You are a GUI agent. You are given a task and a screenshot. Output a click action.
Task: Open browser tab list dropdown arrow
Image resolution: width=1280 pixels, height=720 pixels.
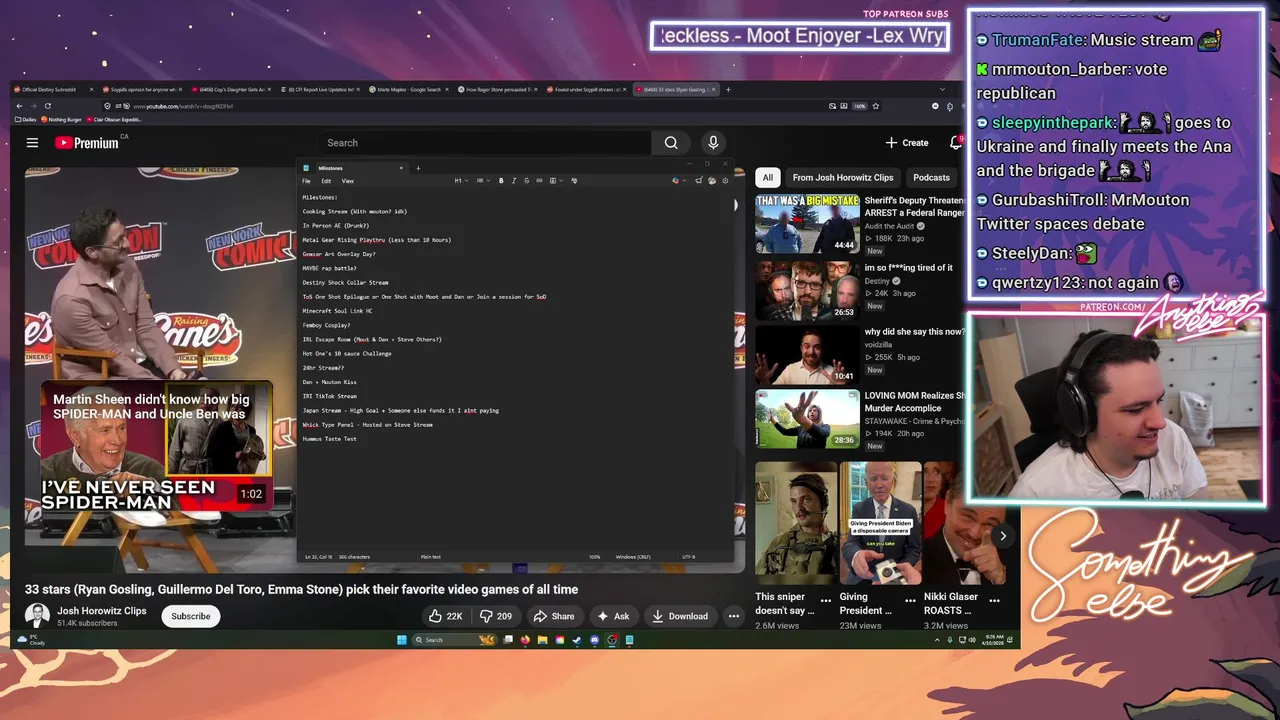coord(941,89)
